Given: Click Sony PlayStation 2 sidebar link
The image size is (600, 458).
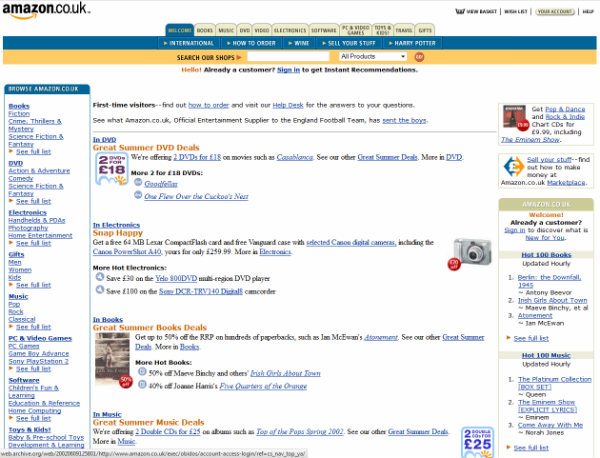Looking at the screenshot, I should pyautogui.click(x=38, y=361).
